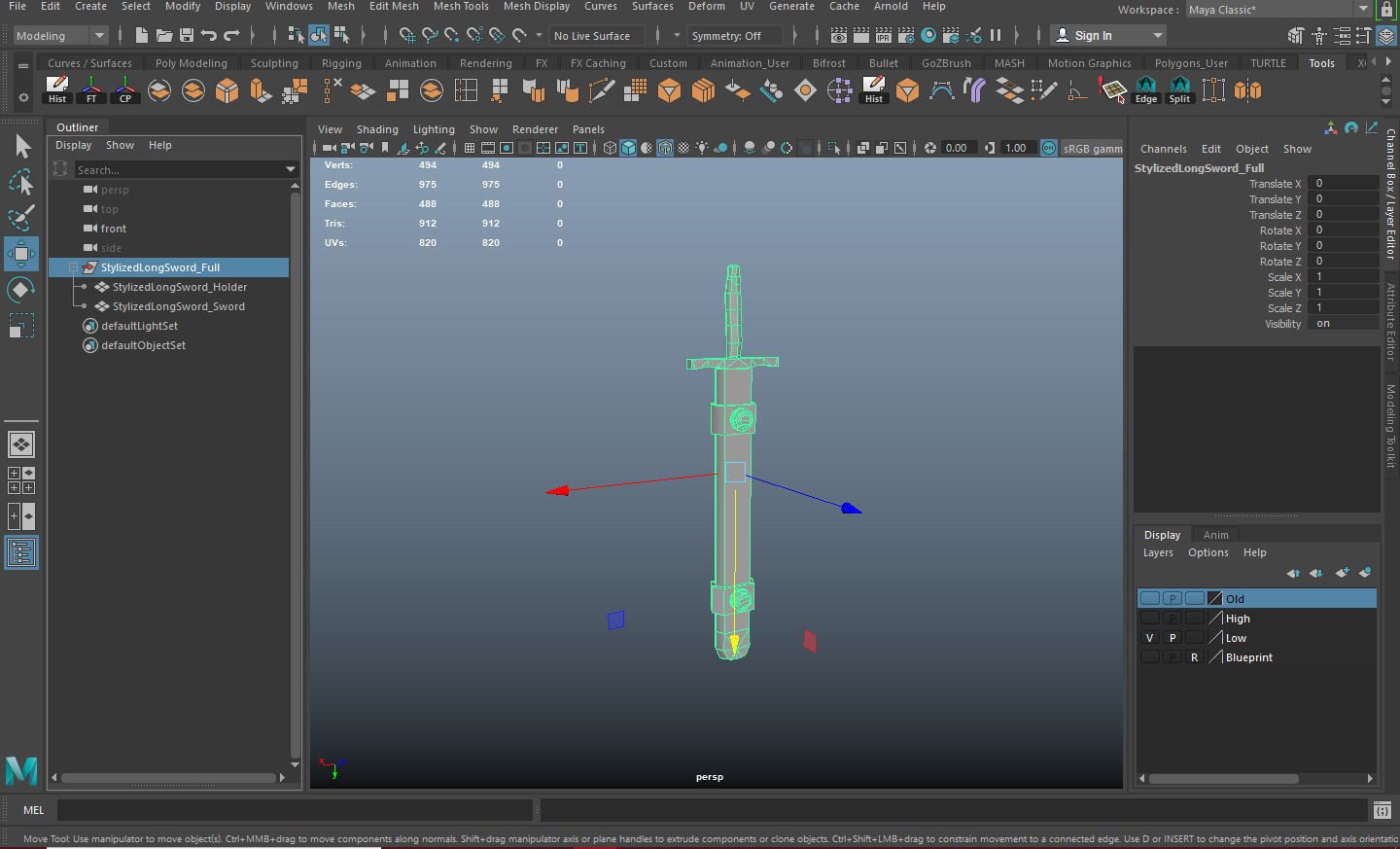Collapse the StylizedLongSword_Full tree node
This screenshot has width=1400, height=849.
click(x=73, y=267)
